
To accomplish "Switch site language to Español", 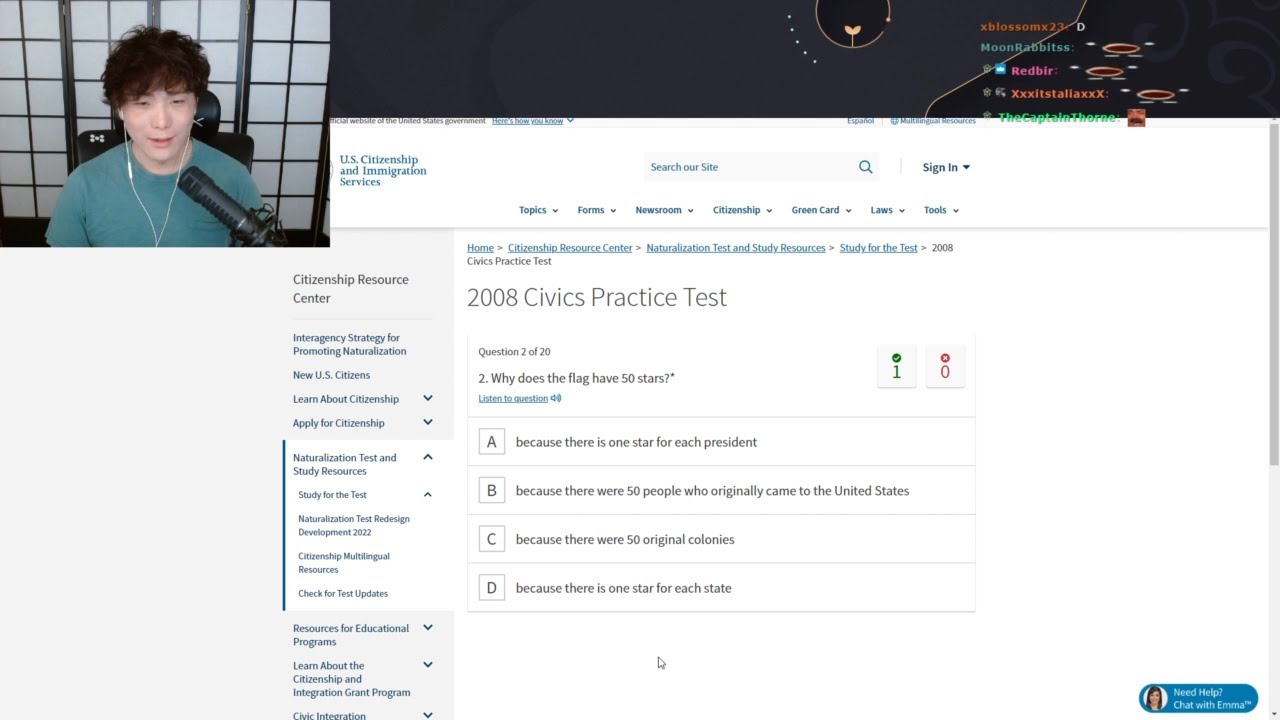I will (x=860, y=121).
